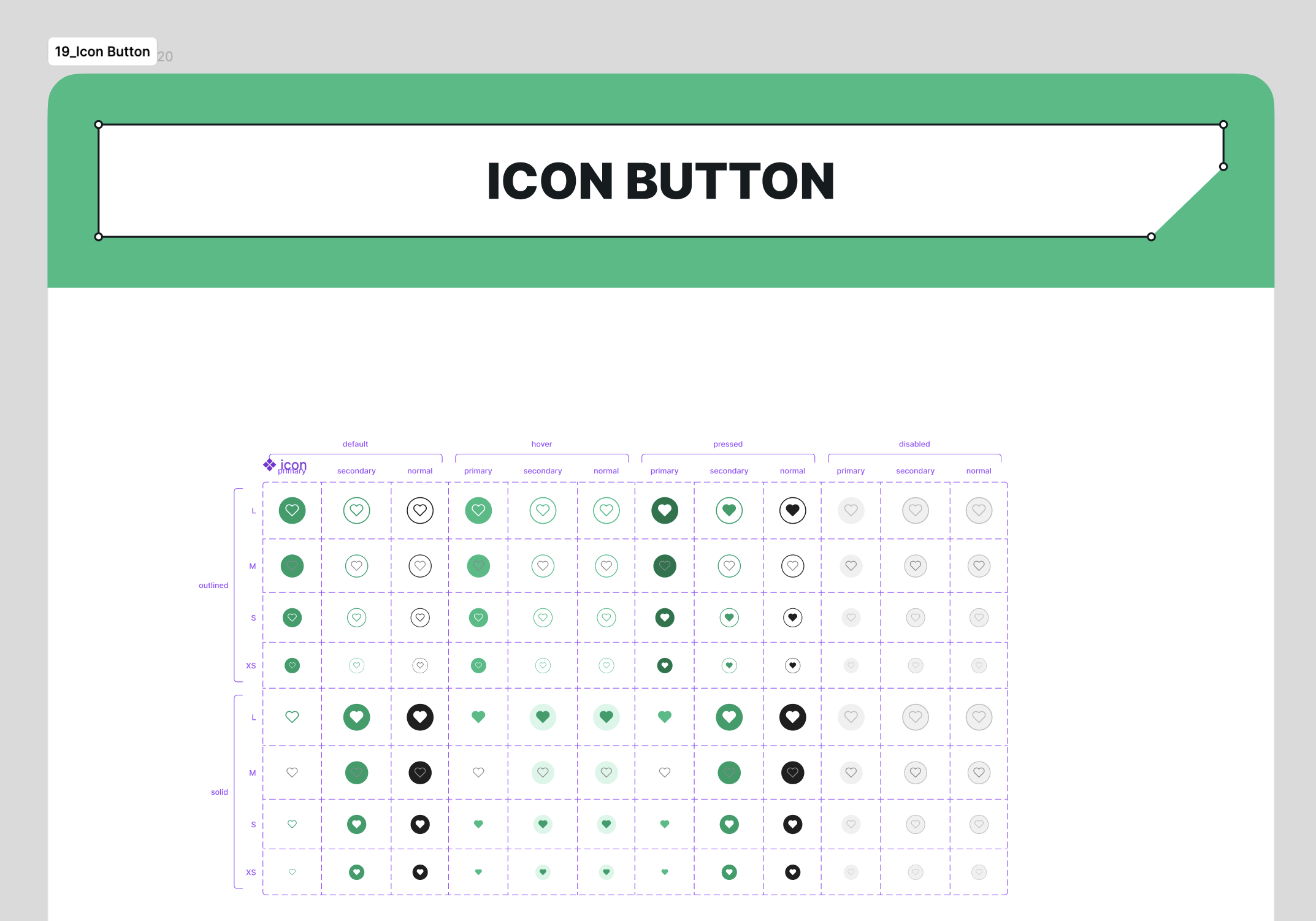Select the solid L default normal black heart button
1316x921 pixels.
click(420, 717)
